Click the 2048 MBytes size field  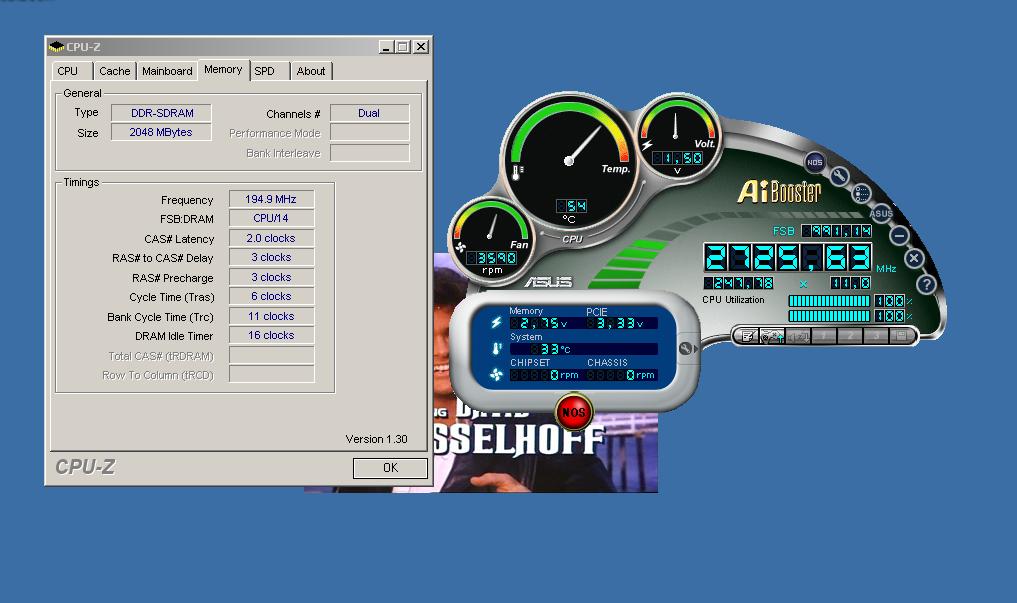click(x=162, y=132)
